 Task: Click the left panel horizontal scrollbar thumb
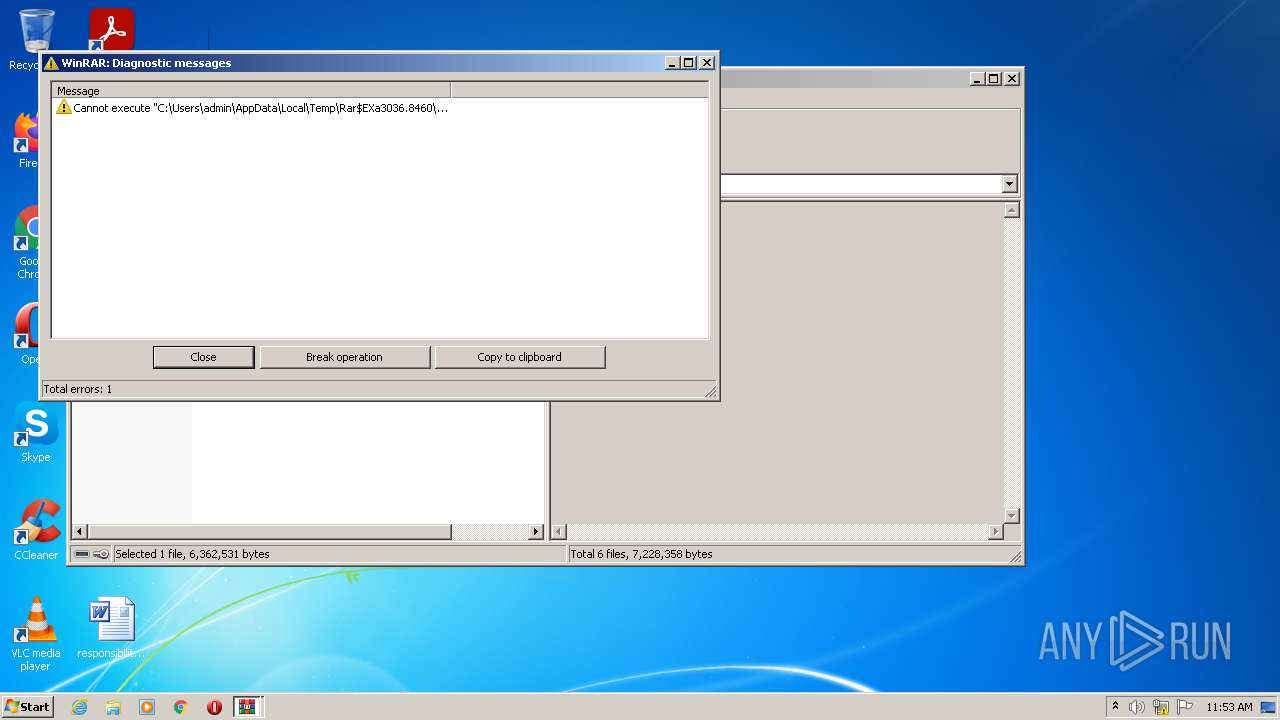270,532
